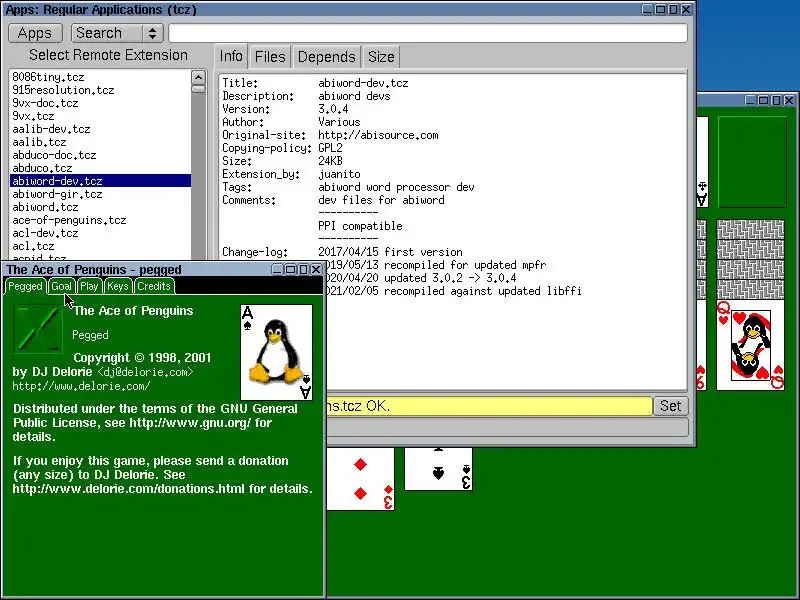Close the solitaire game window
Screen dimensions: 800x600
(789, 101)
